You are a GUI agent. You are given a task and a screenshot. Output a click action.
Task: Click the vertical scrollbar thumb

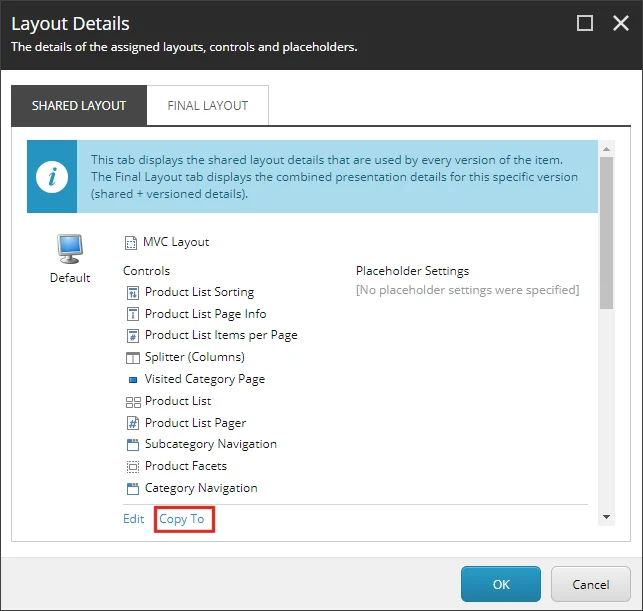tap(607, 233)
